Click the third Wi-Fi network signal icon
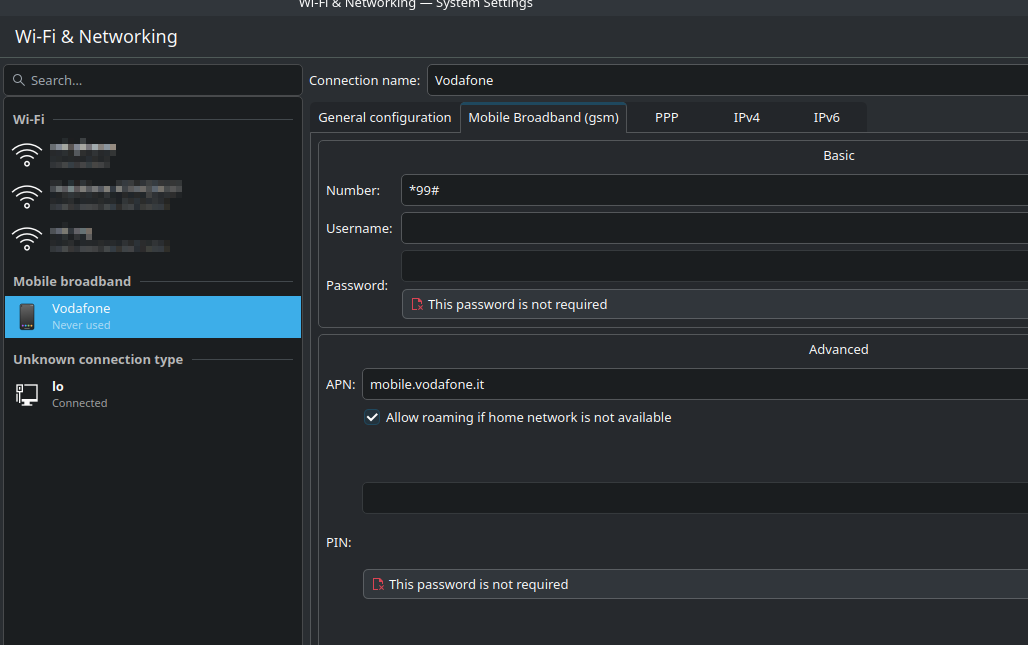The width and height of the screenshot is (1028, 645). 27,239
